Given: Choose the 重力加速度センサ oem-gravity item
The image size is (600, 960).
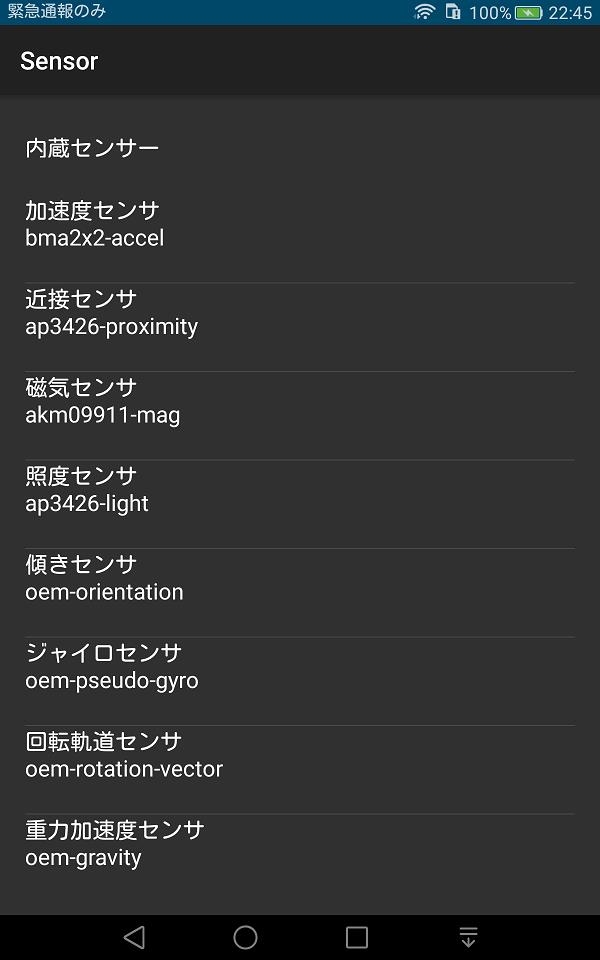Looking at the screenshot, I should point(300,844).
